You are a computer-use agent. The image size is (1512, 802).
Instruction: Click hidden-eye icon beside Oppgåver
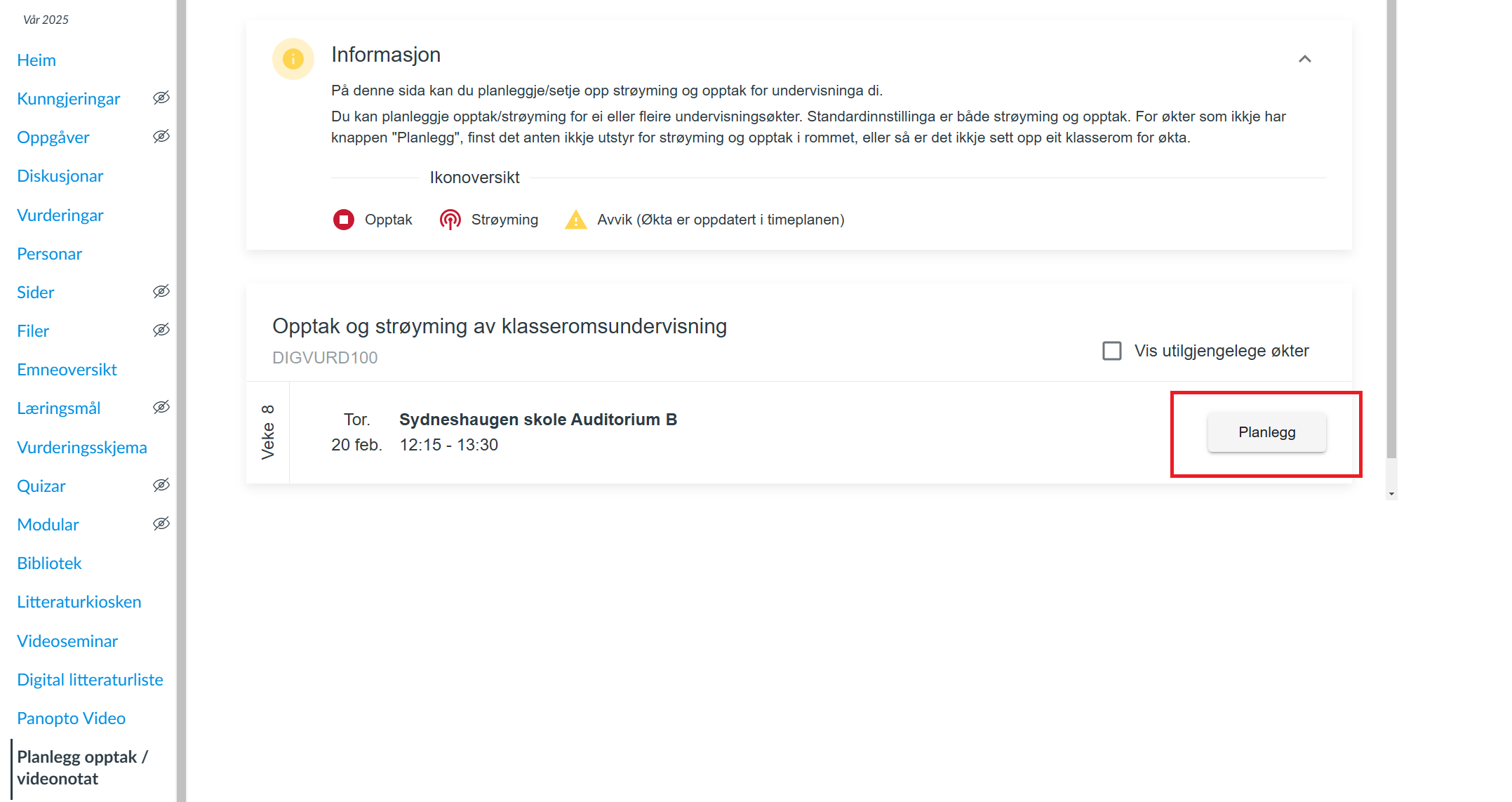(x=161, y=137)
